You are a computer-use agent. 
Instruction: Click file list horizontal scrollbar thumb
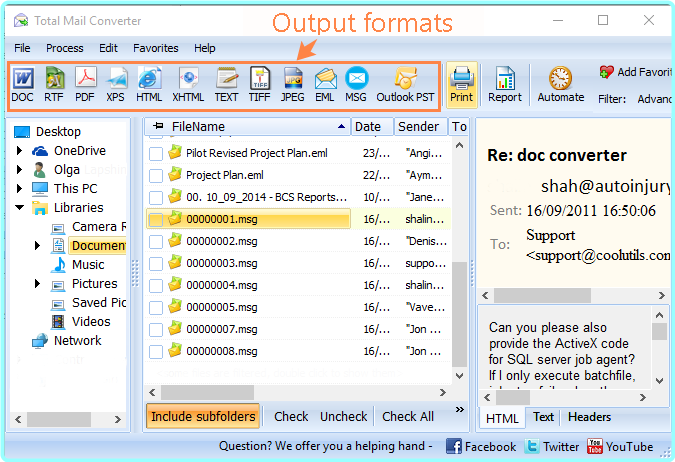click(x=207, y=392)
